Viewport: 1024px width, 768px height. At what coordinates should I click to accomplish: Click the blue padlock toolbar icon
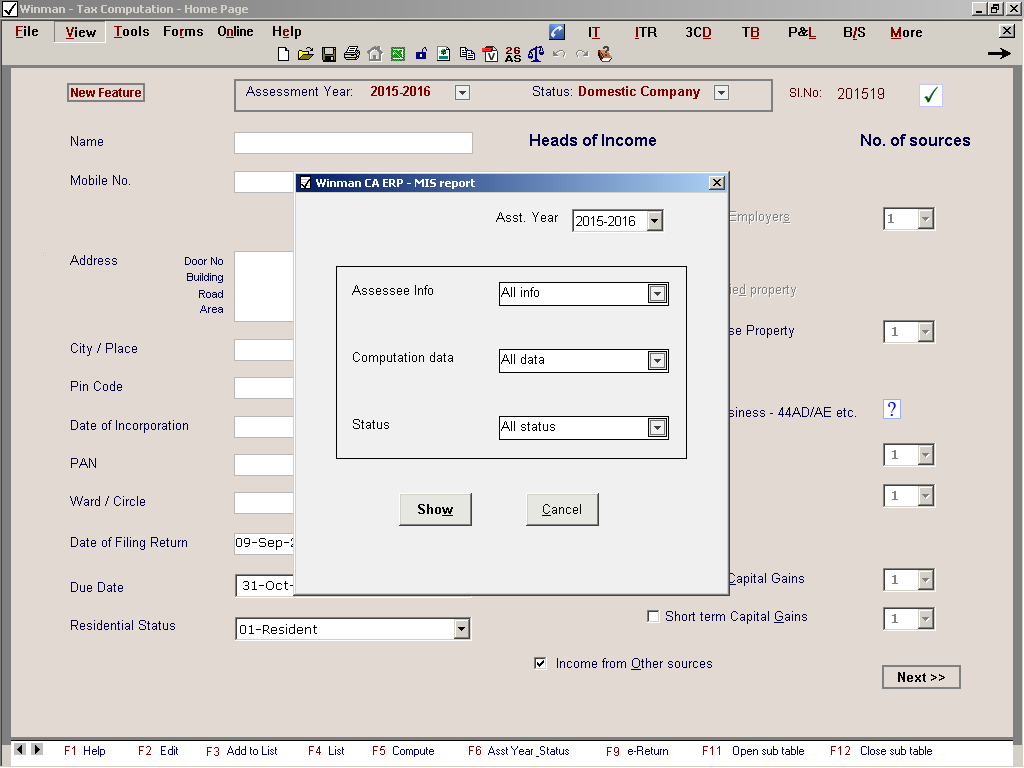[421, 54]
